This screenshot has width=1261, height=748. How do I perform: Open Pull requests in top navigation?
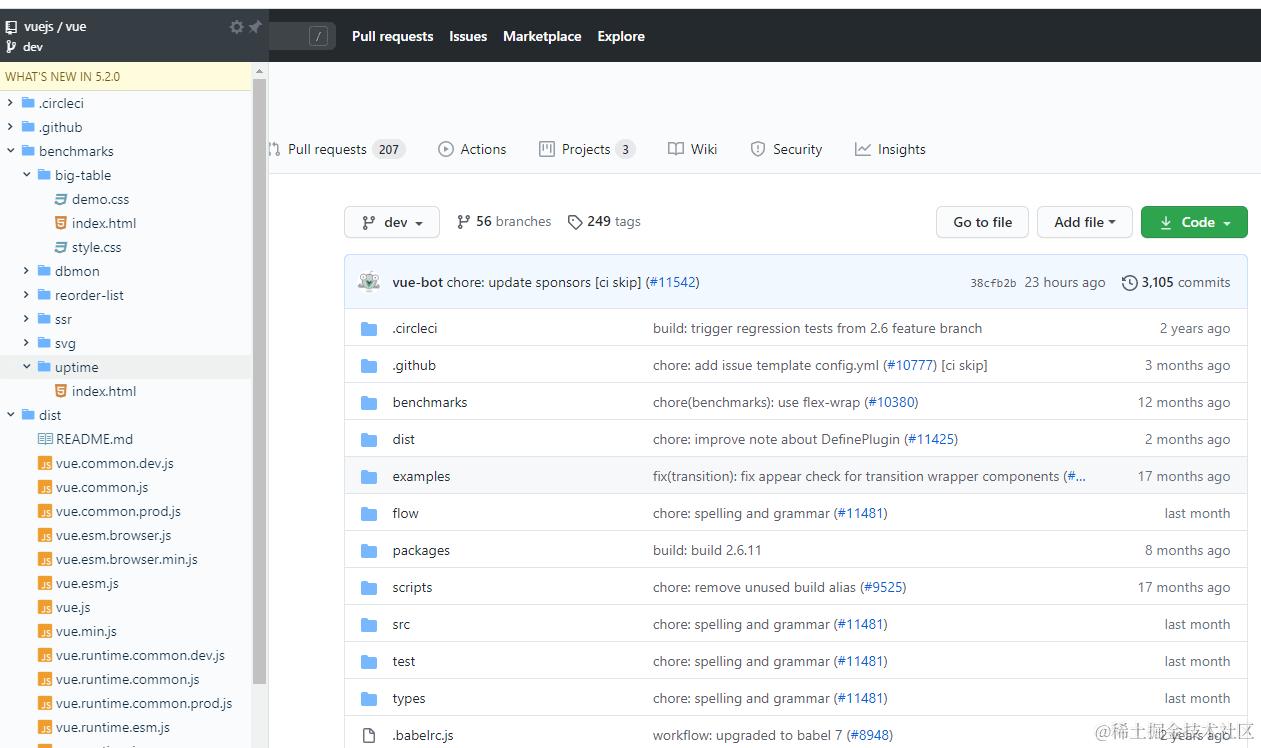393,36
